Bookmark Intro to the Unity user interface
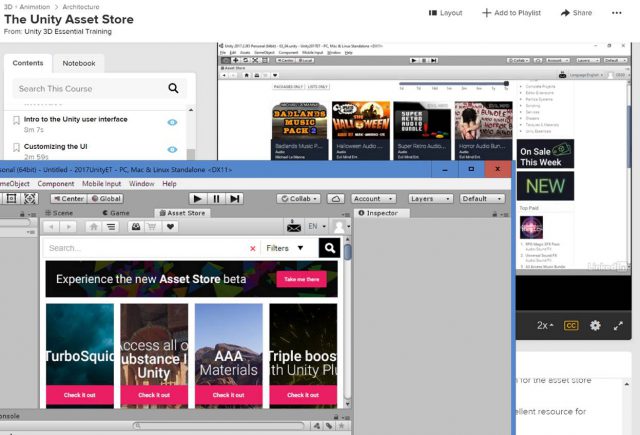 [x=16, y=120]
